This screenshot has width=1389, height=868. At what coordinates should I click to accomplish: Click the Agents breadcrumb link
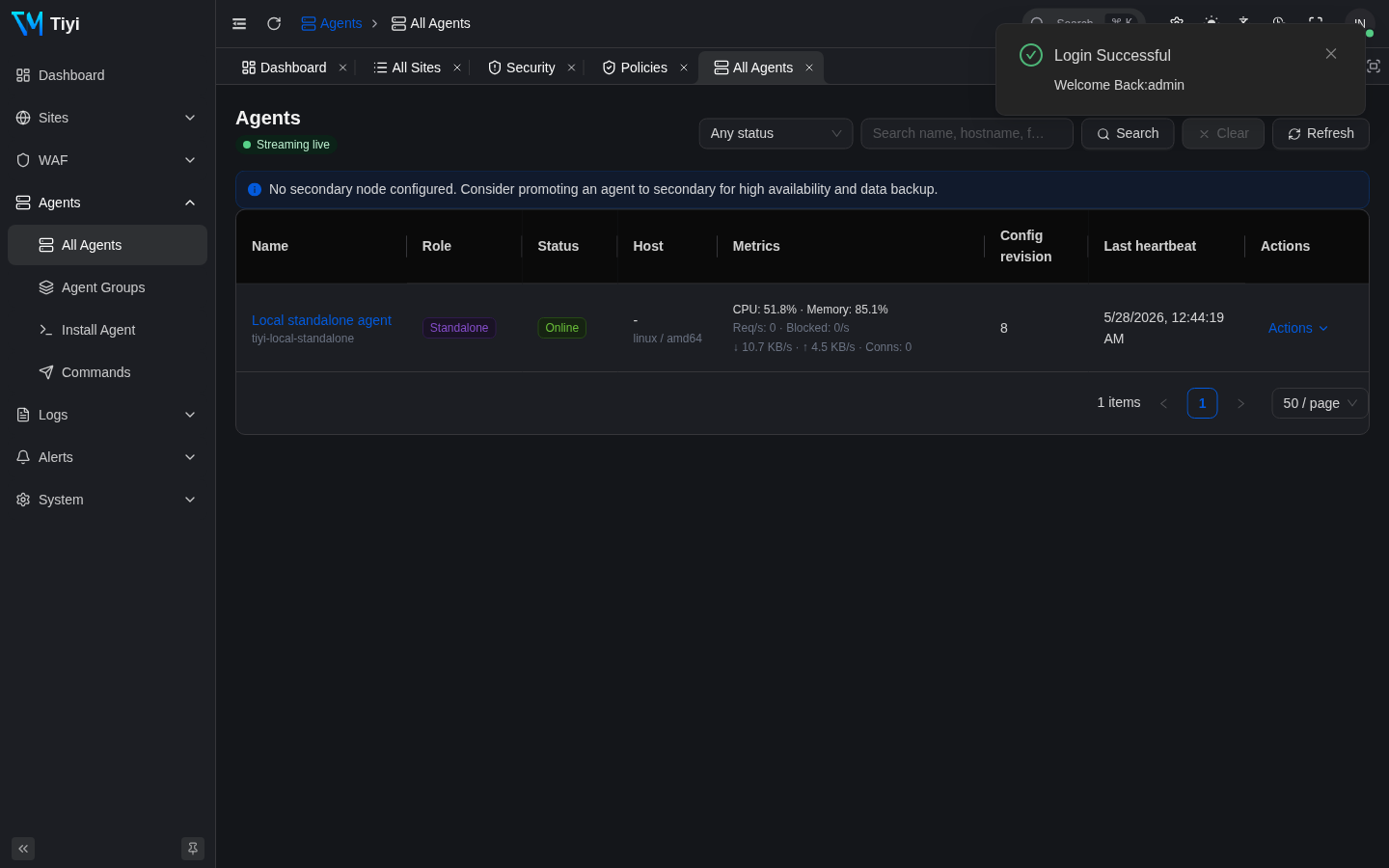tap(331, 23)
